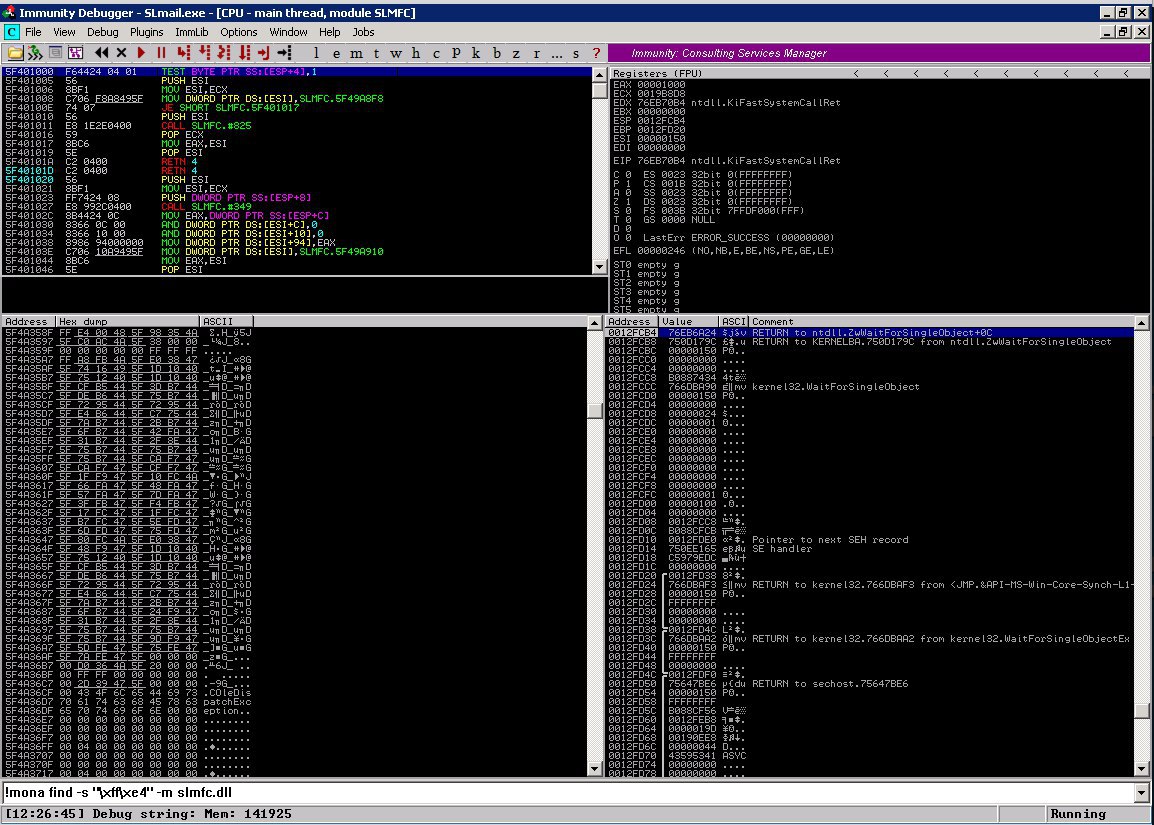Click the ASCII column header in dump pane
The width and height of the screenshot is (1154, 825).
pyautogui.click(x=226, y=322)
